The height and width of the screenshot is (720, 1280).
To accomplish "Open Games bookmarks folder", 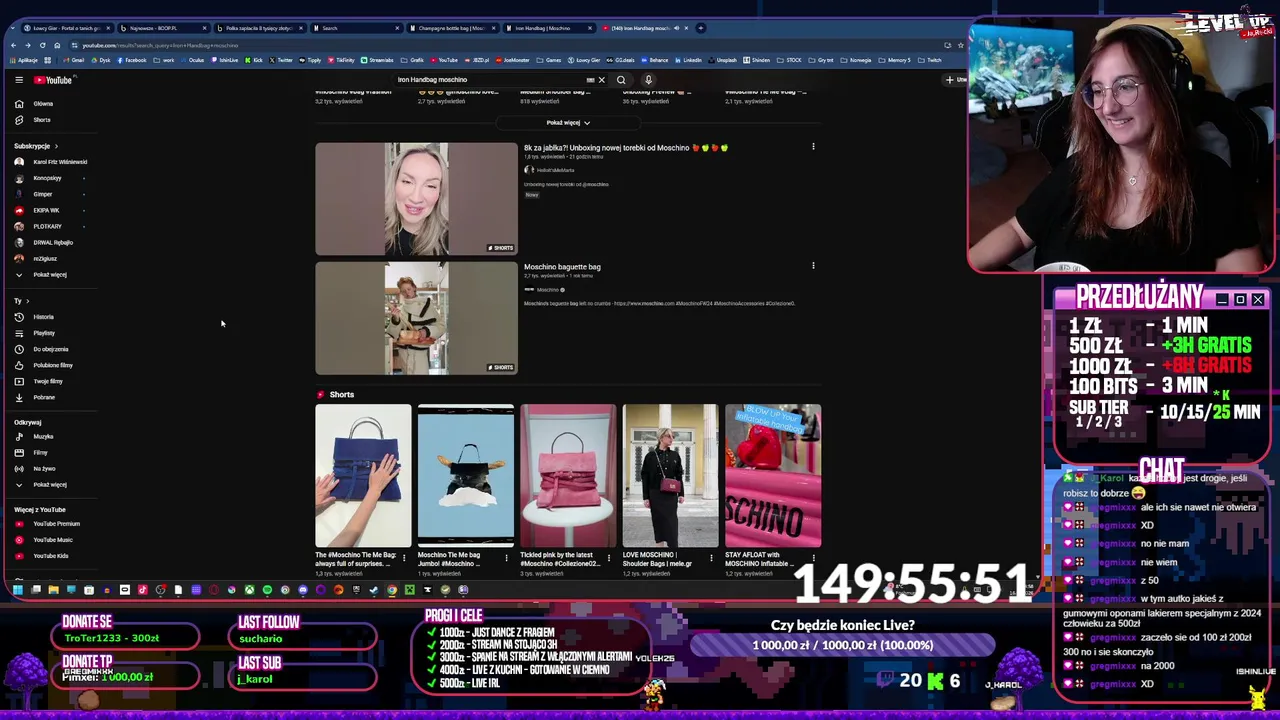I will [550, 60].
